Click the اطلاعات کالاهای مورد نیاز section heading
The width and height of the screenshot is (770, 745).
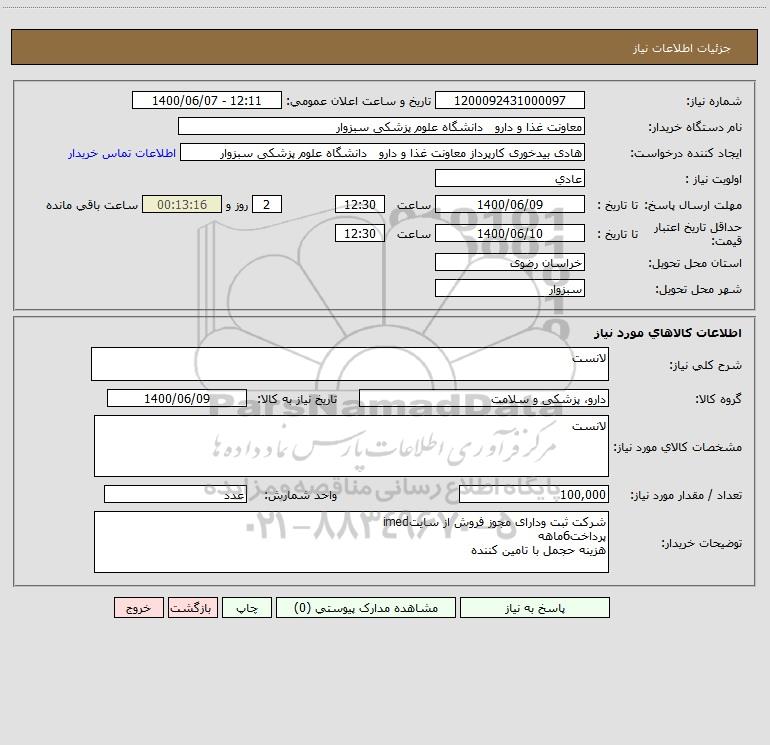coord(668,333)
